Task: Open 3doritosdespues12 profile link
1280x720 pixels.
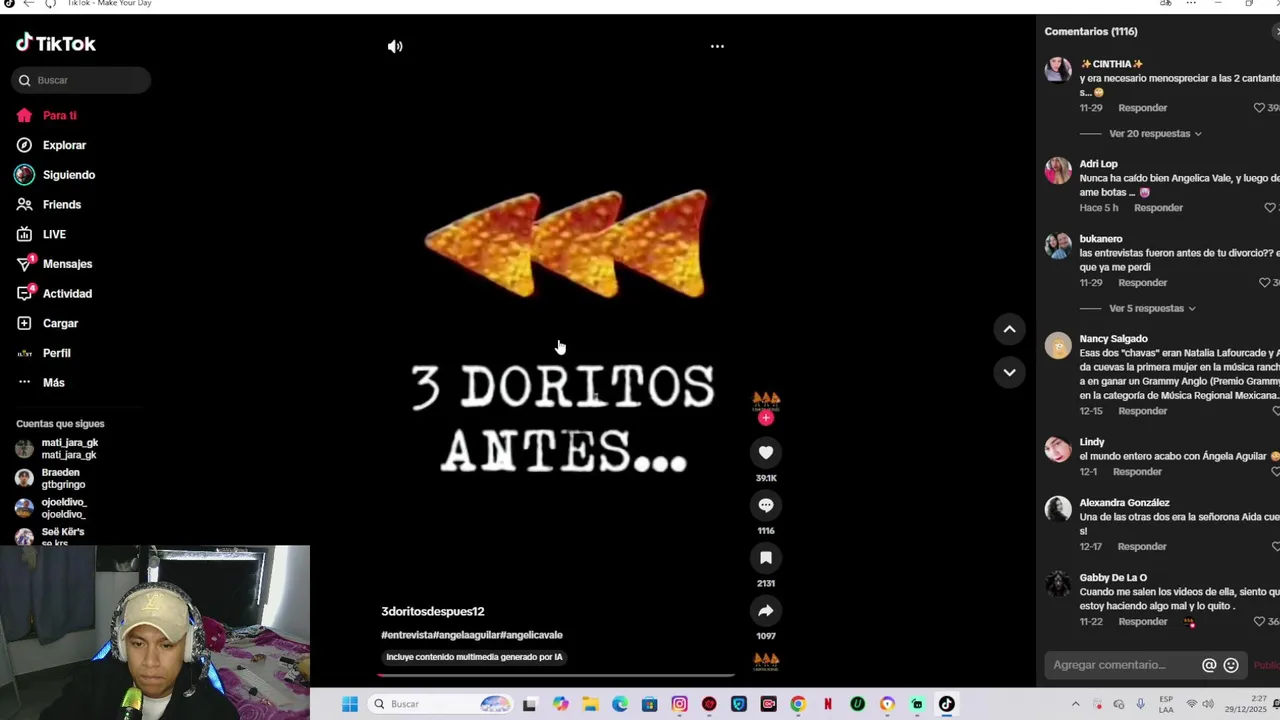Action: (432, 611)
